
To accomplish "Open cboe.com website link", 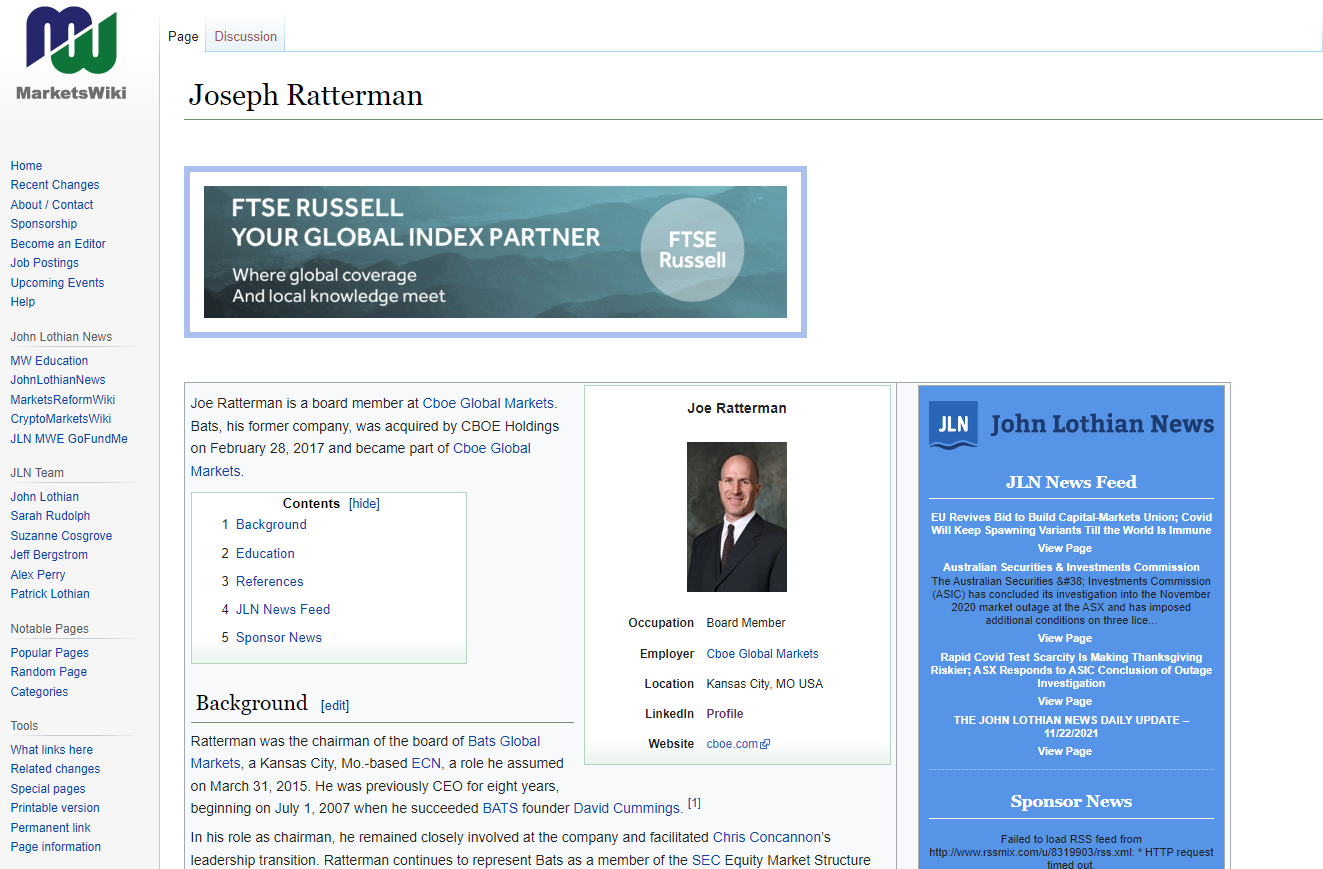I will pyautogui.click(x=732, y=744).
